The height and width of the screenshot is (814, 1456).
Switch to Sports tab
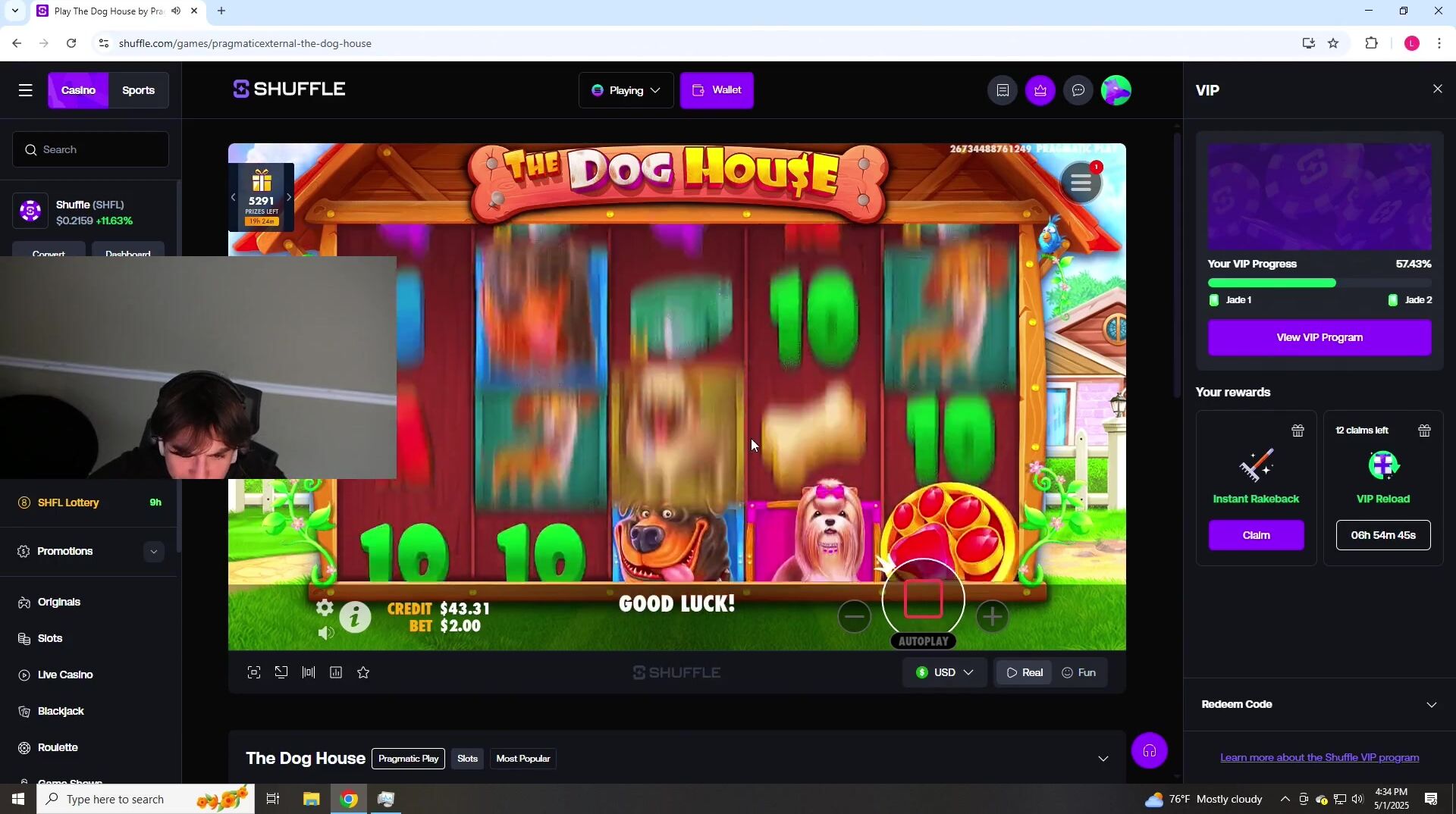click(x=138, y=90)
